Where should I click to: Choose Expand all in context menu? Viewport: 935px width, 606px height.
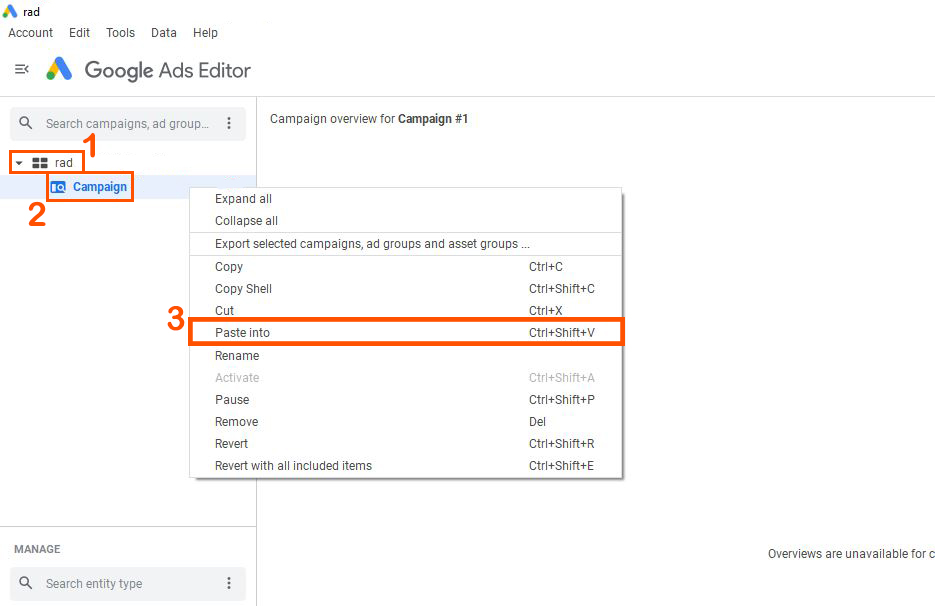tap(405, 199)
